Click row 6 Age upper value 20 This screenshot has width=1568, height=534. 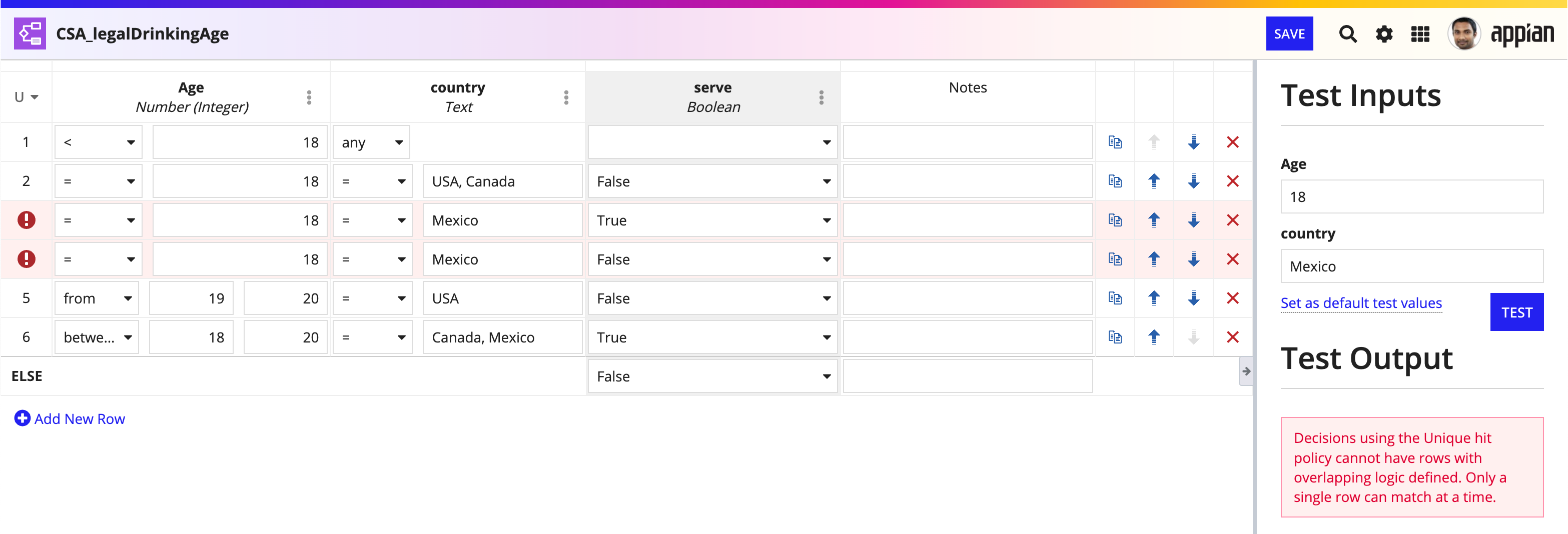pyautogui.click(x=286, y=337)
